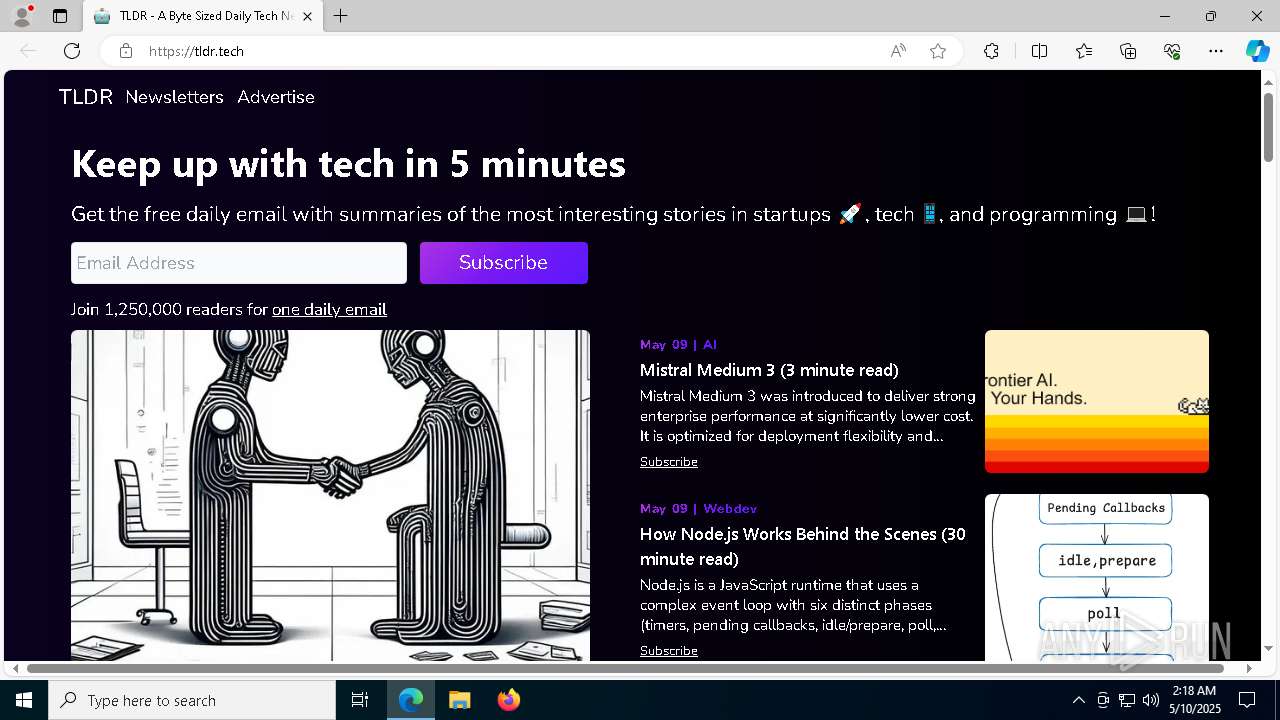Open the Frontier AI thumbnail
This screenshot has height=720, width=1280.
point(1097,401)
